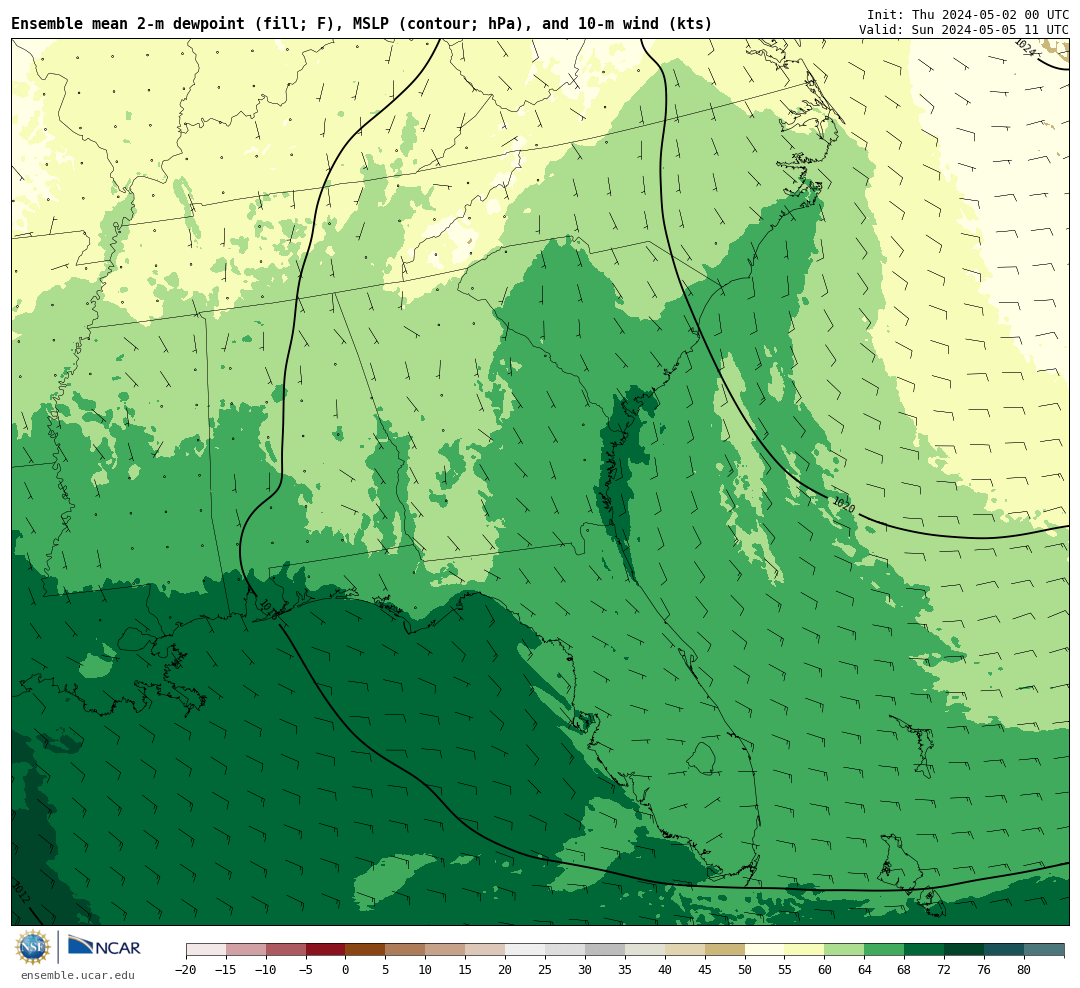Screen dimensions: 1080x988
Task: Click the NCAR logo
Action: [104, 947]
